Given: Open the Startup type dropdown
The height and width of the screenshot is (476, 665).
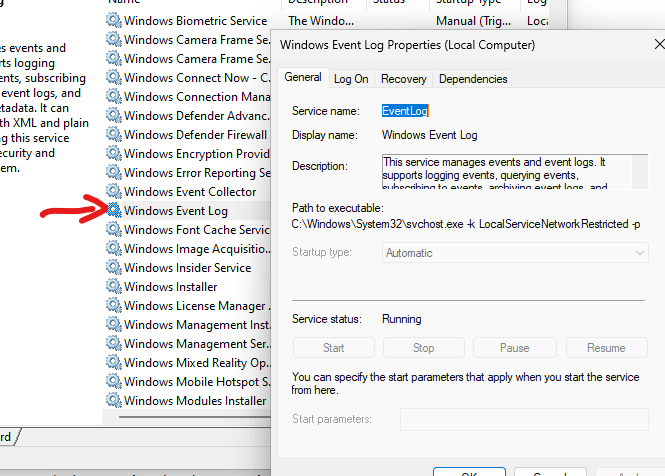Looking at the screenshot, I should 515,253.
